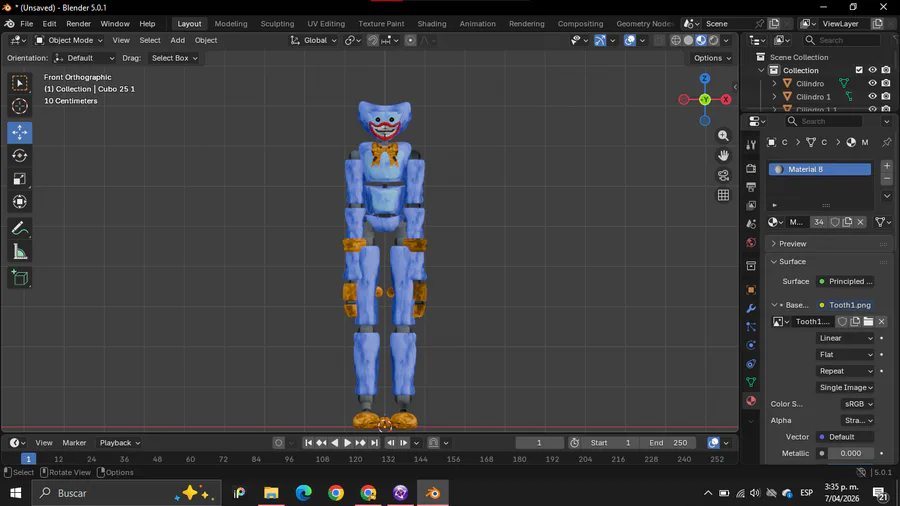Open the Sculpting workspace tab
This screenshot has height=506, width=900.
[277, 23]
